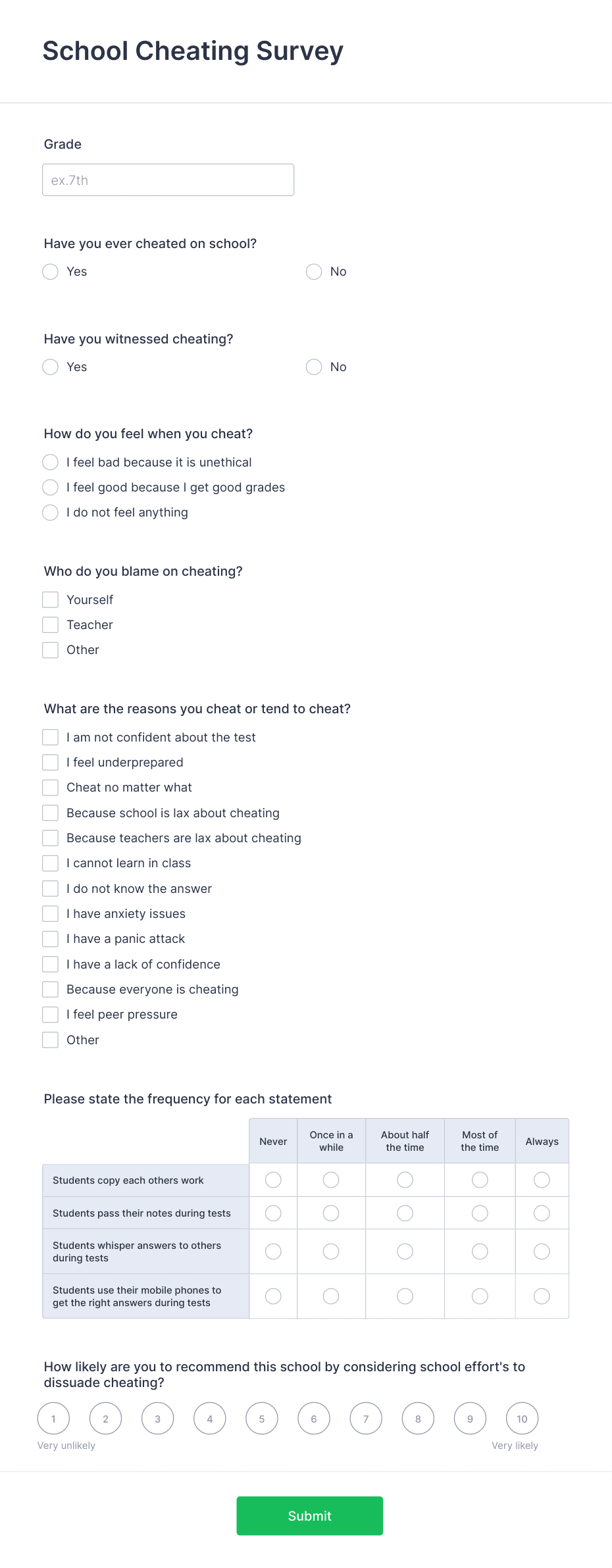Check the 'Teacher' blame checkbox
This screenshot has width=612, height=1568.
tap(51, 624)
